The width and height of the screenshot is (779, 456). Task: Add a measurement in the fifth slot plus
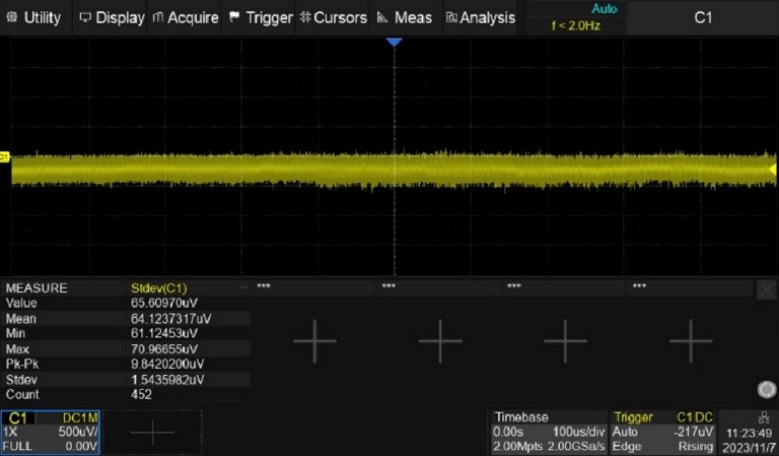(x=691, y=341)
